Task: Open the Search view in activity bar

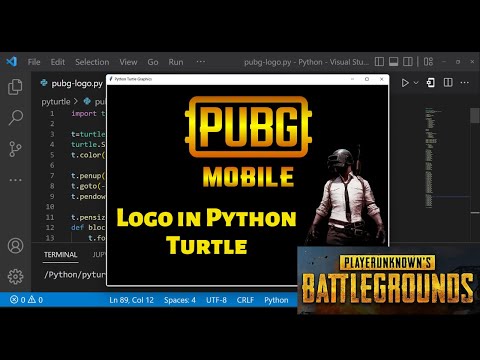Action: click(x=15, y=117)
